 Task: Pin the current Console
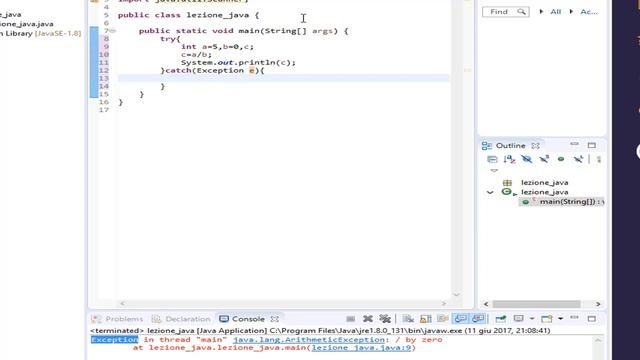pos(501,319)
